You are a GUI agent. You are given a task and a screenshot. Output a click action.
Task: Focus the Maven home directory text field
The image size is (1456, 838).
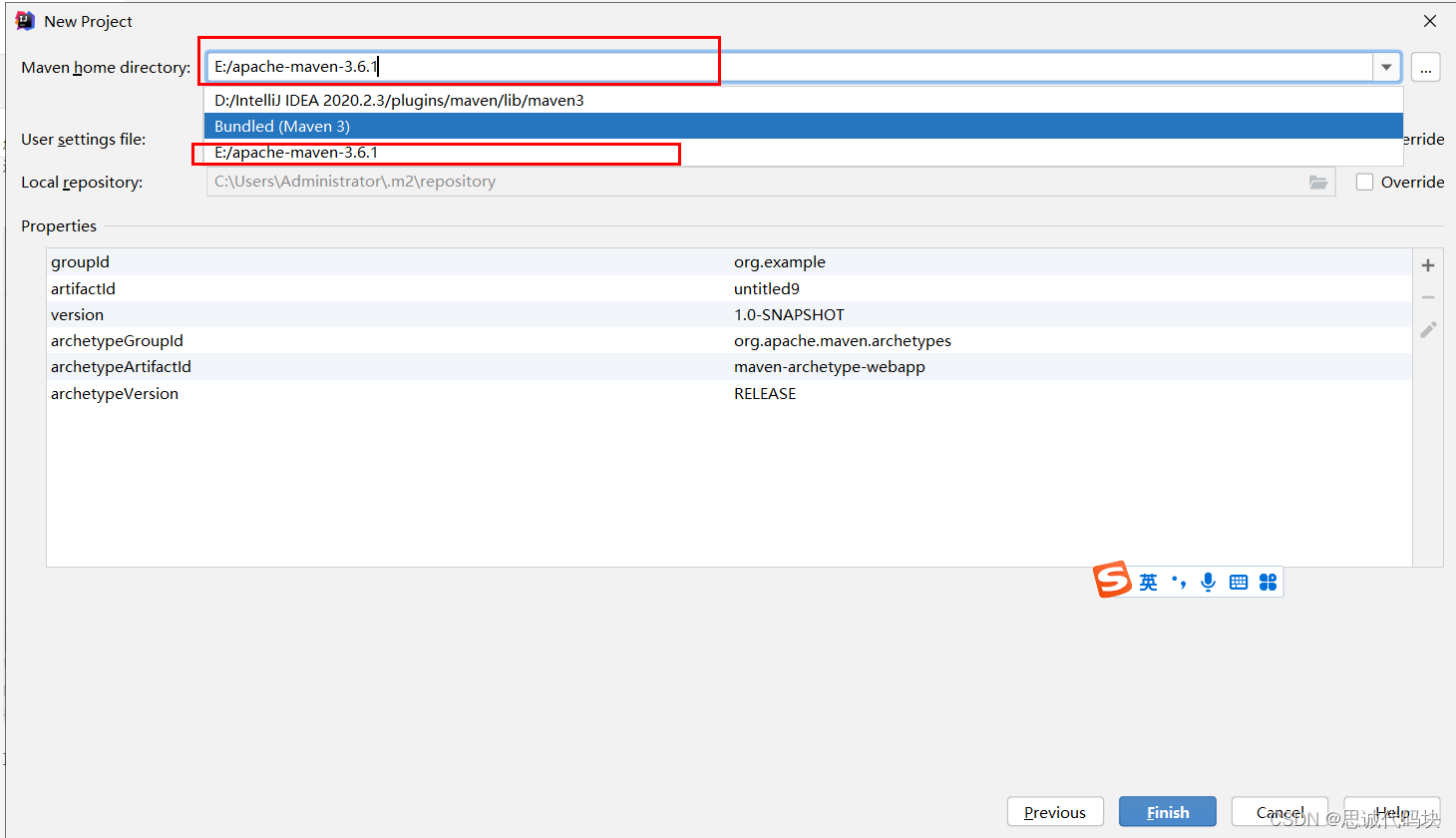click(x=790, y=67)
